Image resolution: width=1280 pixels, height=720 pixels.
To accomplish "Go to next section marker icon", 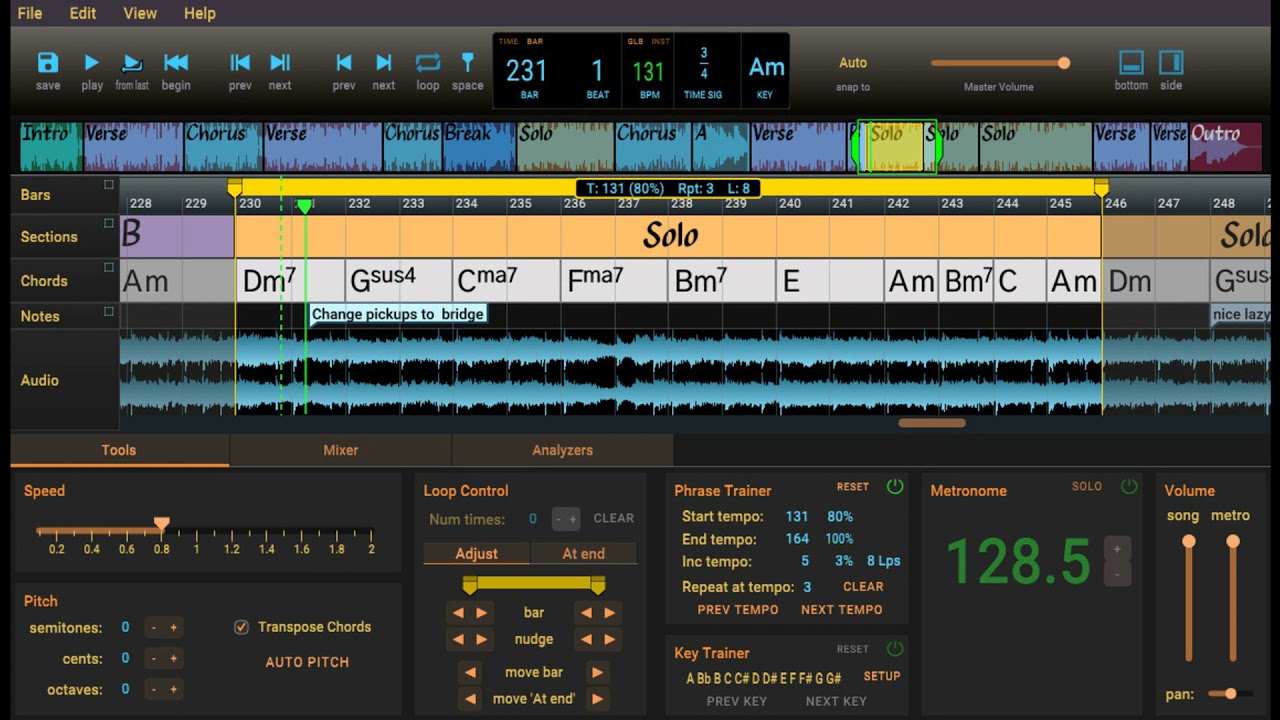I will tap(280, 63).
